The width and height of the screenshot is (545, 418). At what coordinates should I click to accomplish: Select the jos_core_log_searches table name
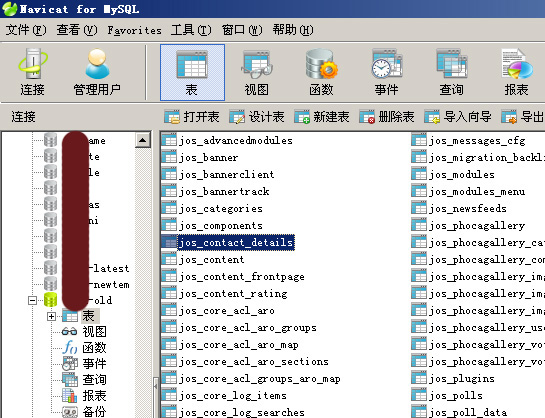click(x=242, y=412)
